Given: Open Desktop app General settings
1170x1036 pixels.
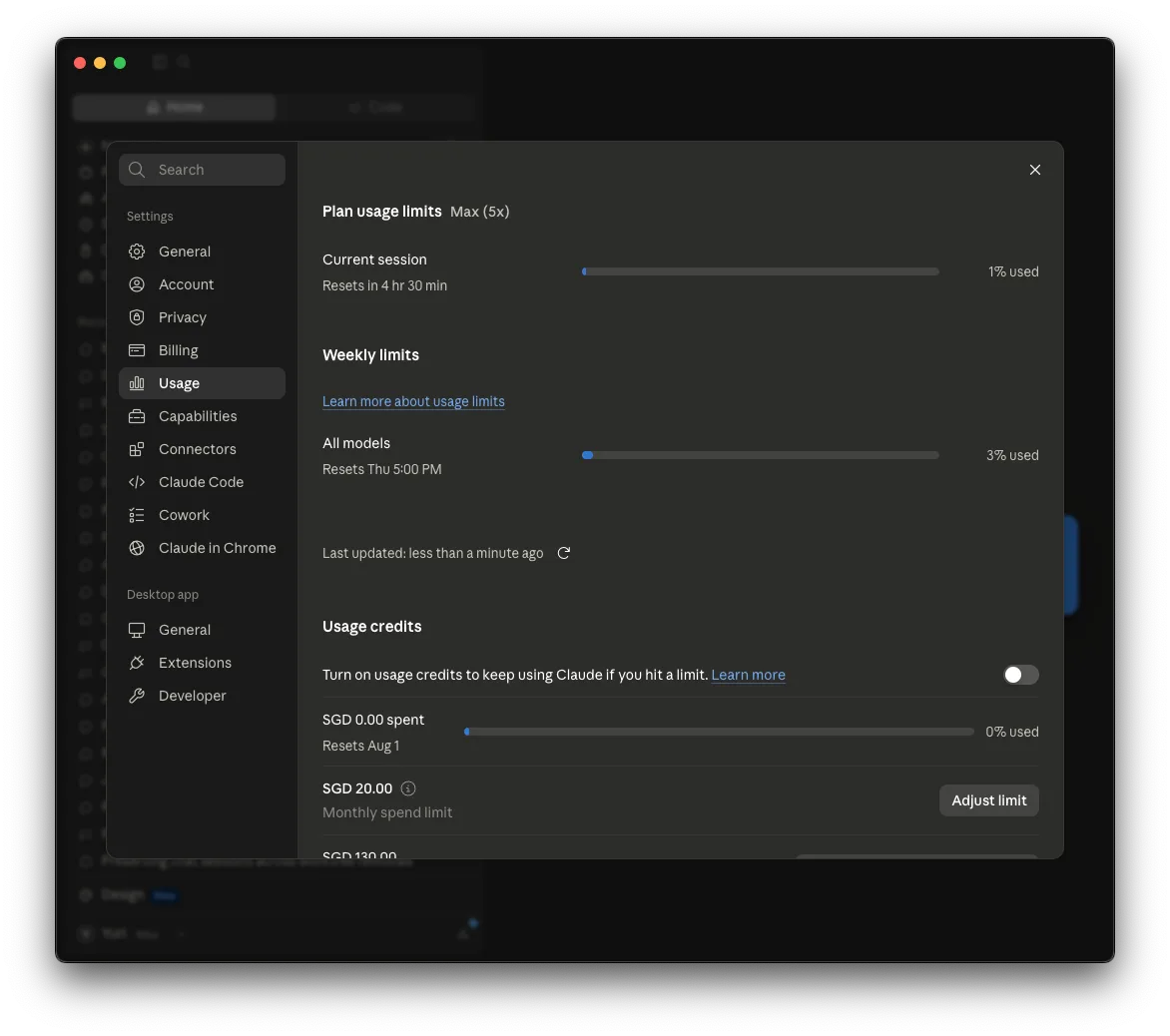Looking at the screenshot, I should (x=202, y=630).
